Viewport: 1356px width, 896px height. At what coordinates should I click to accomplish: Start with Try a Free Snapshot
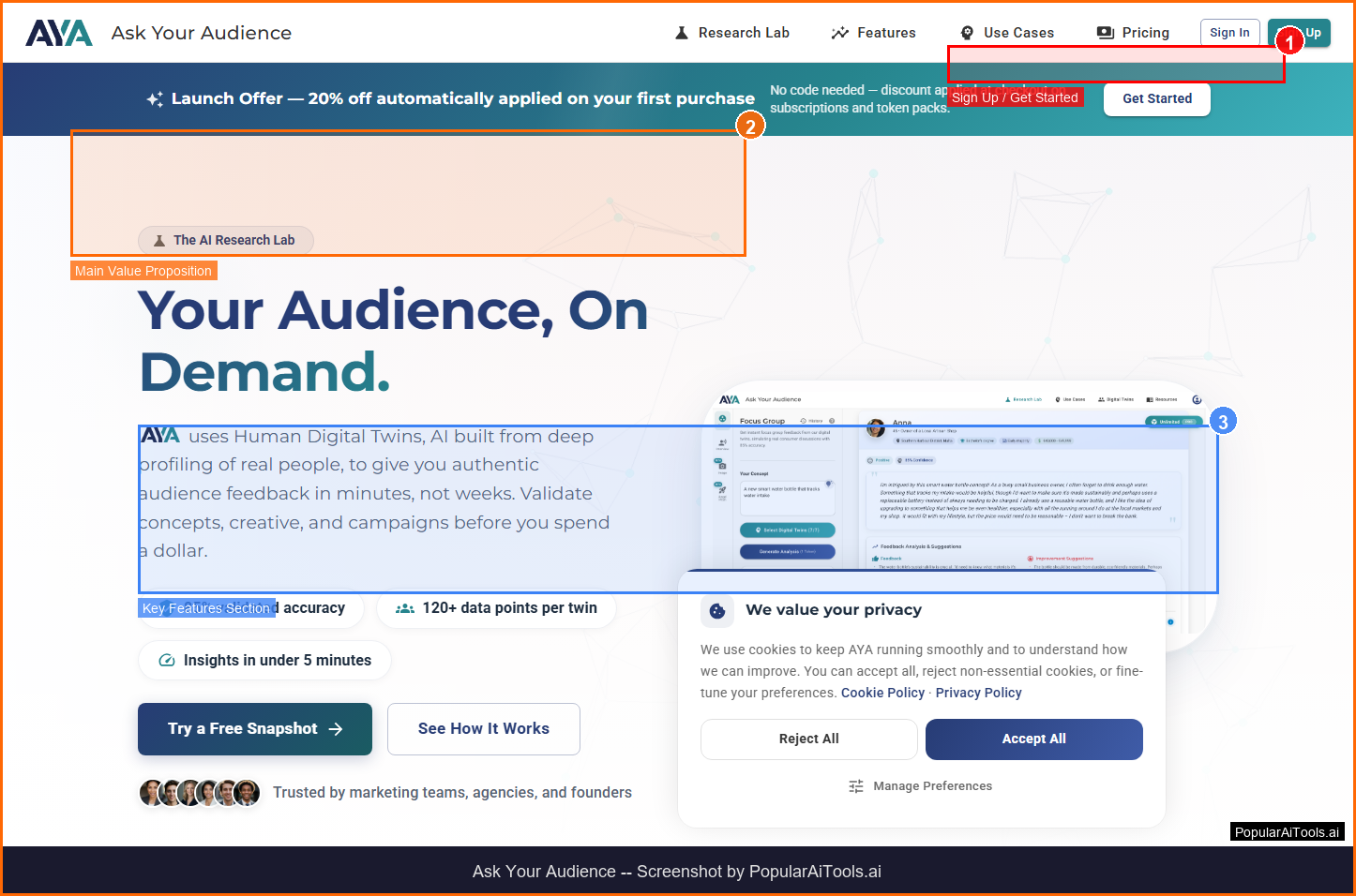click(255, 729)
